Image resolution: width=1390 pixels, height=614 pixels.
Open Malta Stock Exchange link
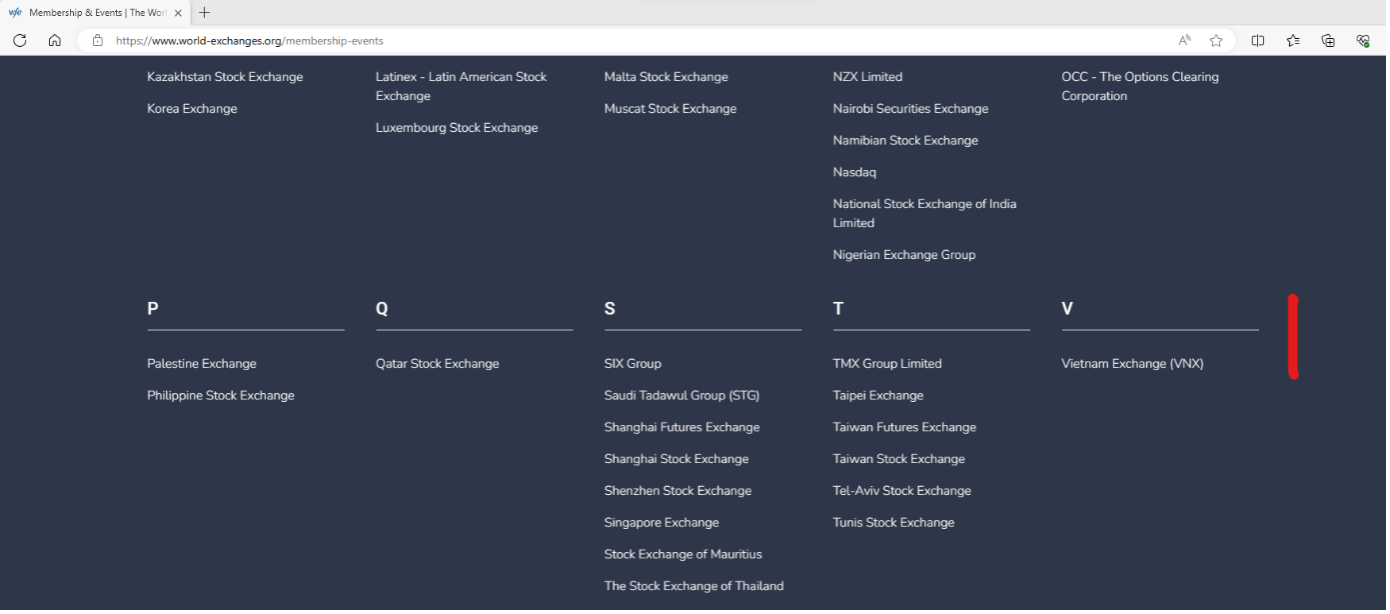tap(666, 77)
